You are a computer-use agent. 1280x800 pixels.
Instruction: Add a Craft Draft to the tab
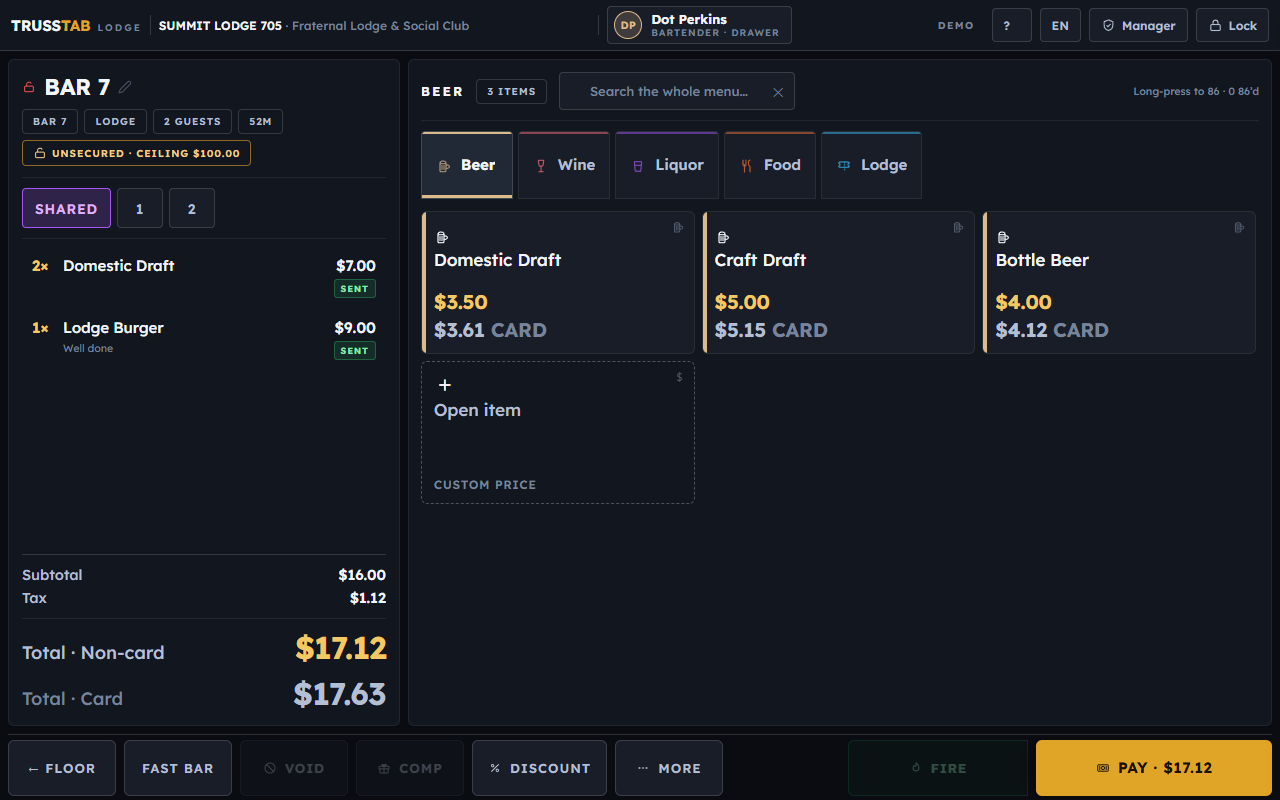pyautogui.click(x=838, y=282)
